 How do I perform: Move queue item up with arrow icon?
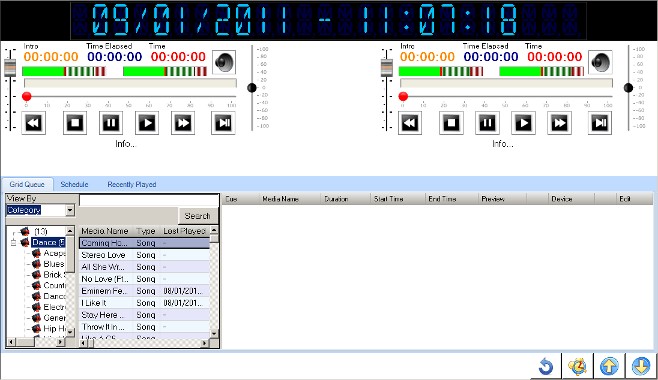[609, 366]
